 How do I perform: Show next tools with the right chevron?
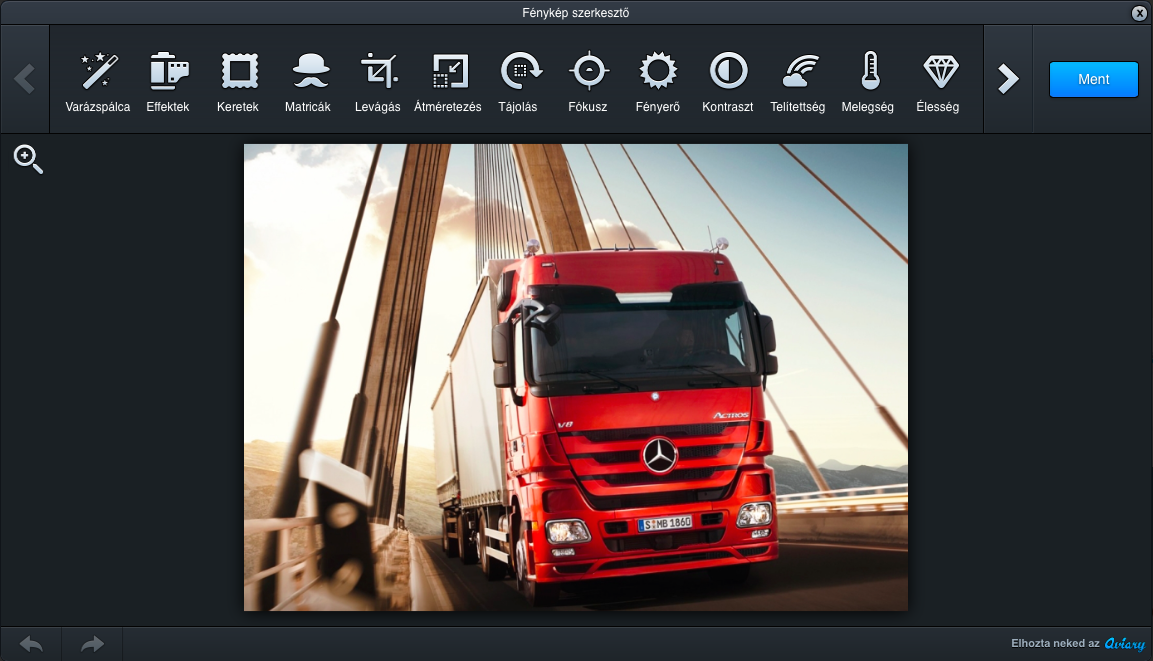(1008, 79)
